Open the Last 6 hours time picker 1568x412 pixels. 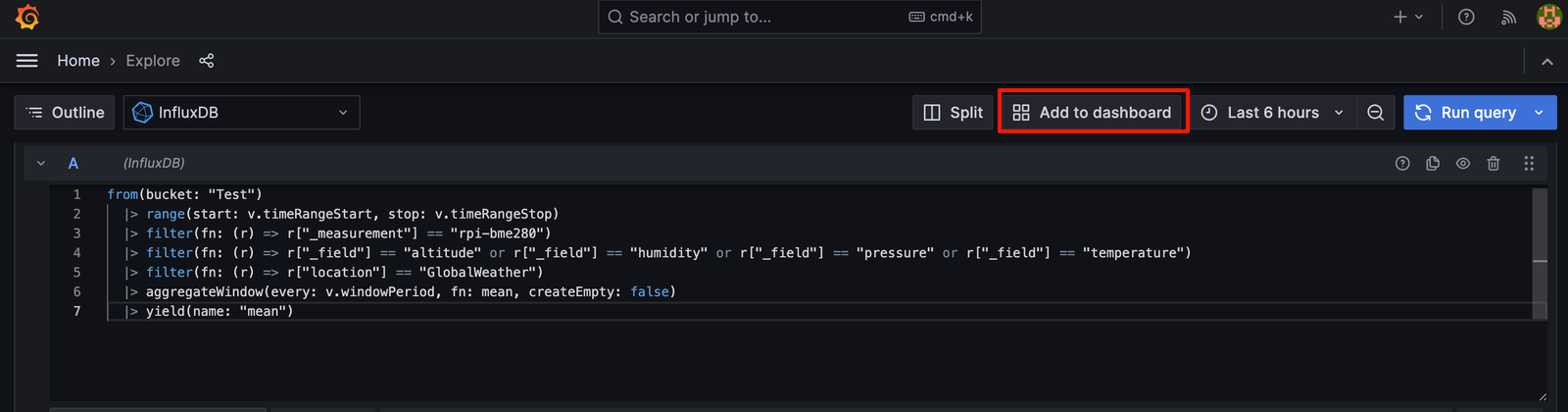pos(1273,113)
